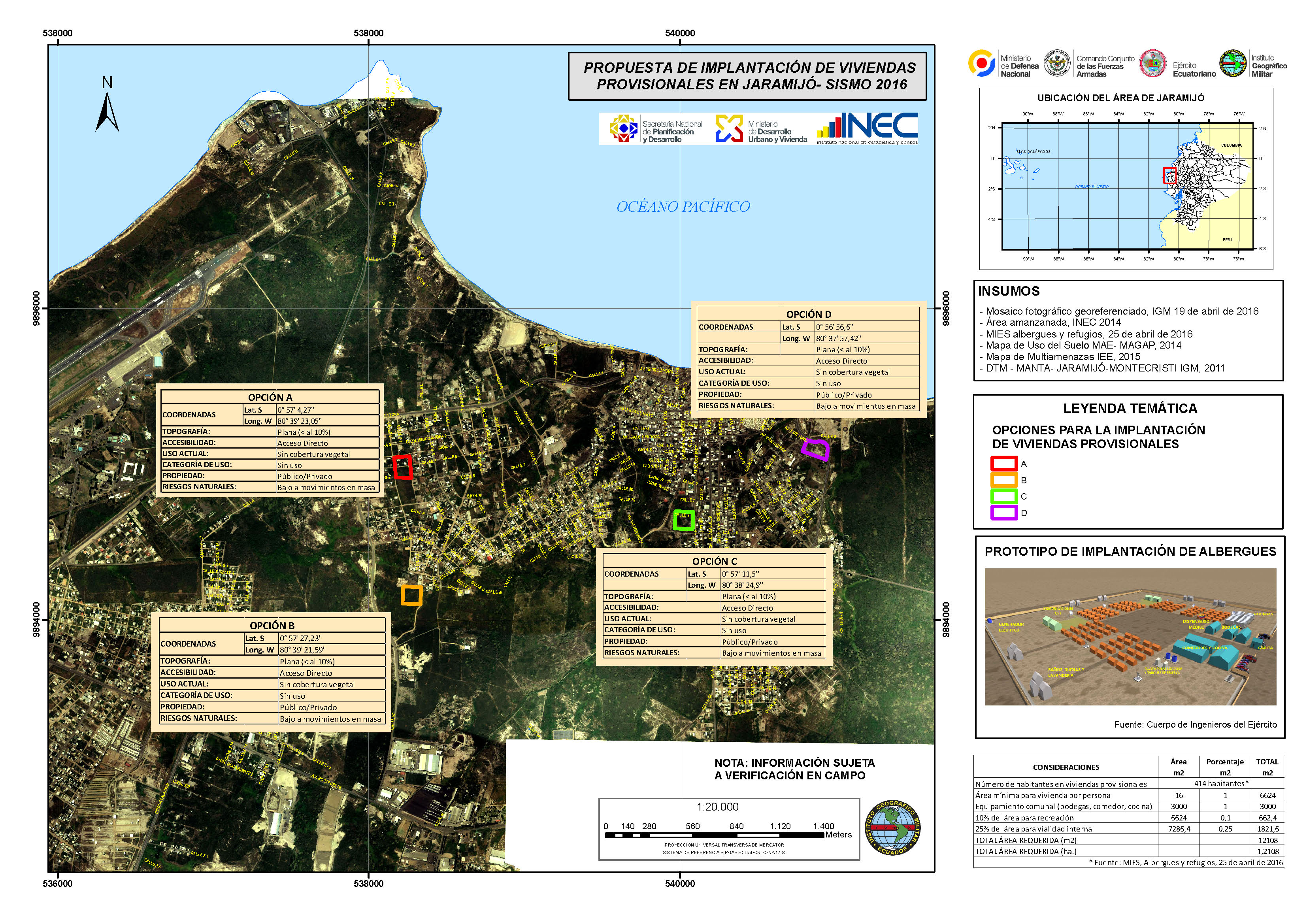1307x924 pixels.
Task: Click the purple option D polygon on map
Action: pos(816,449)
